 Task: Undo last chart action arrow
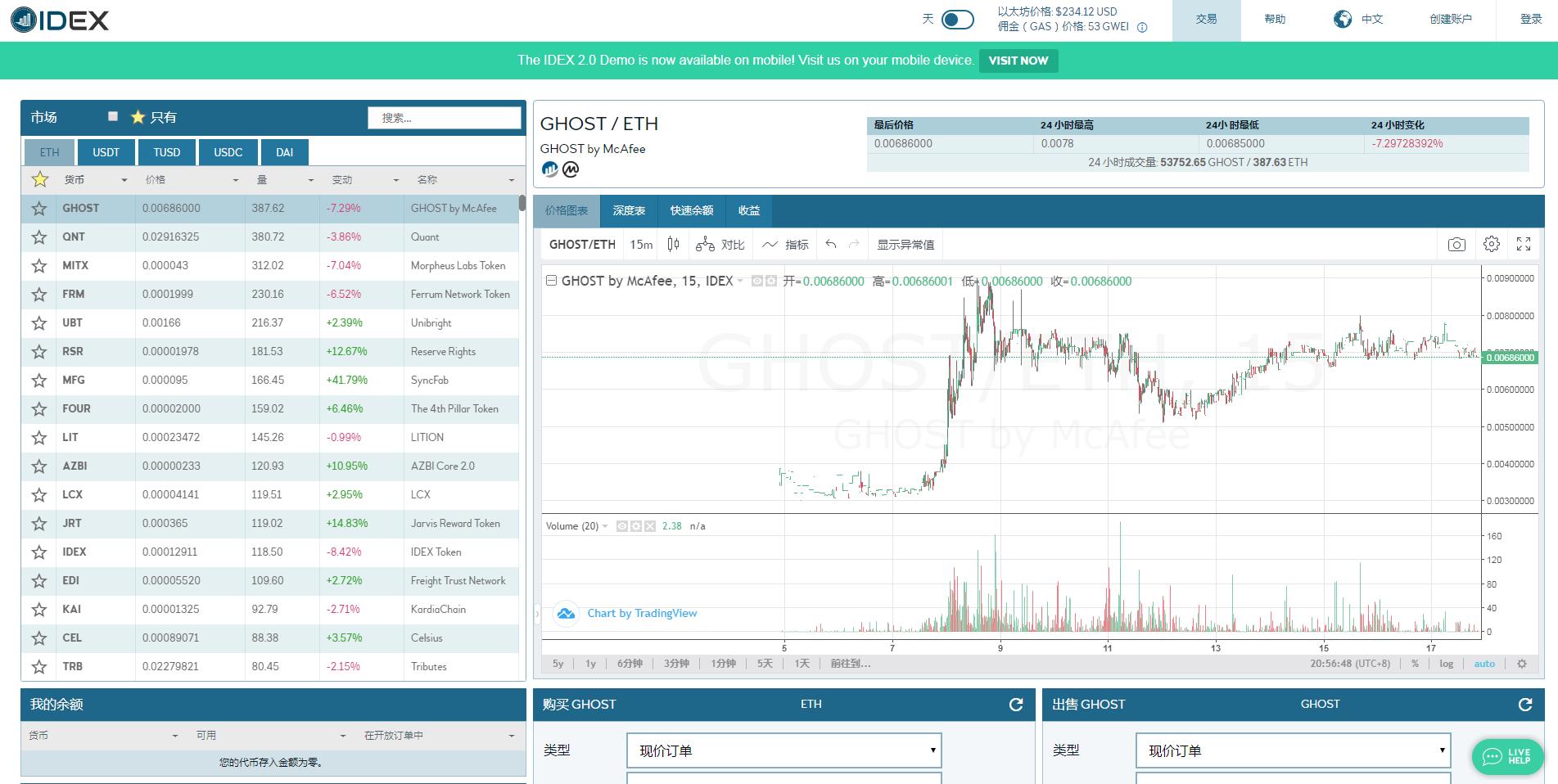[831, 244]
